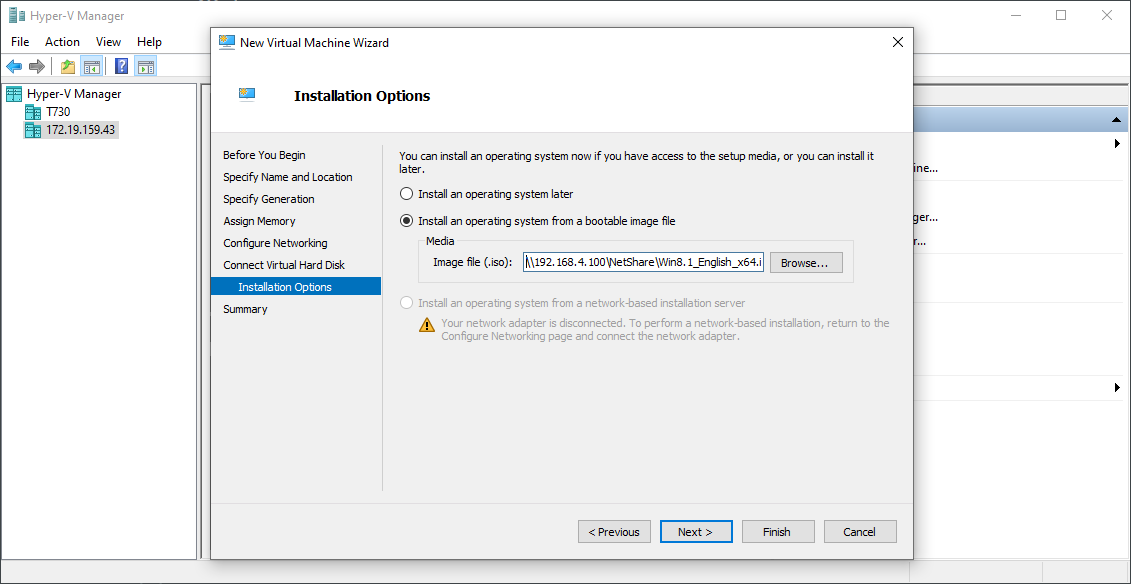Close the wizard with the X button
Viewport: 1131px width, 584px height.
point(897,42)
